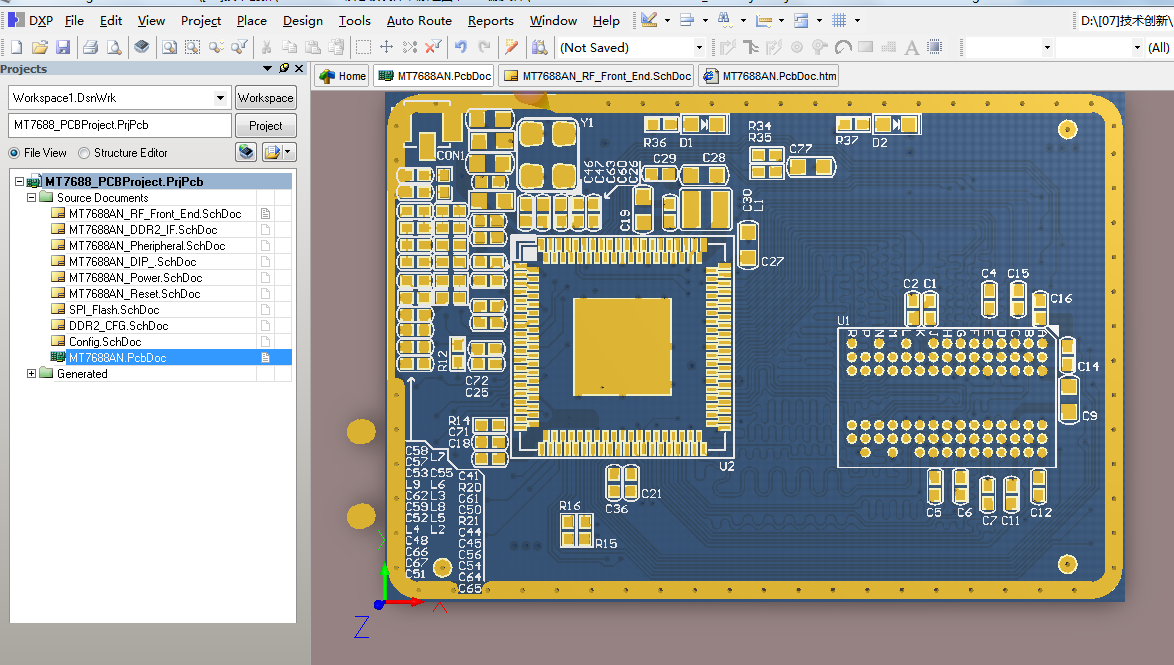Click the place component chip icon

[934, 47]
